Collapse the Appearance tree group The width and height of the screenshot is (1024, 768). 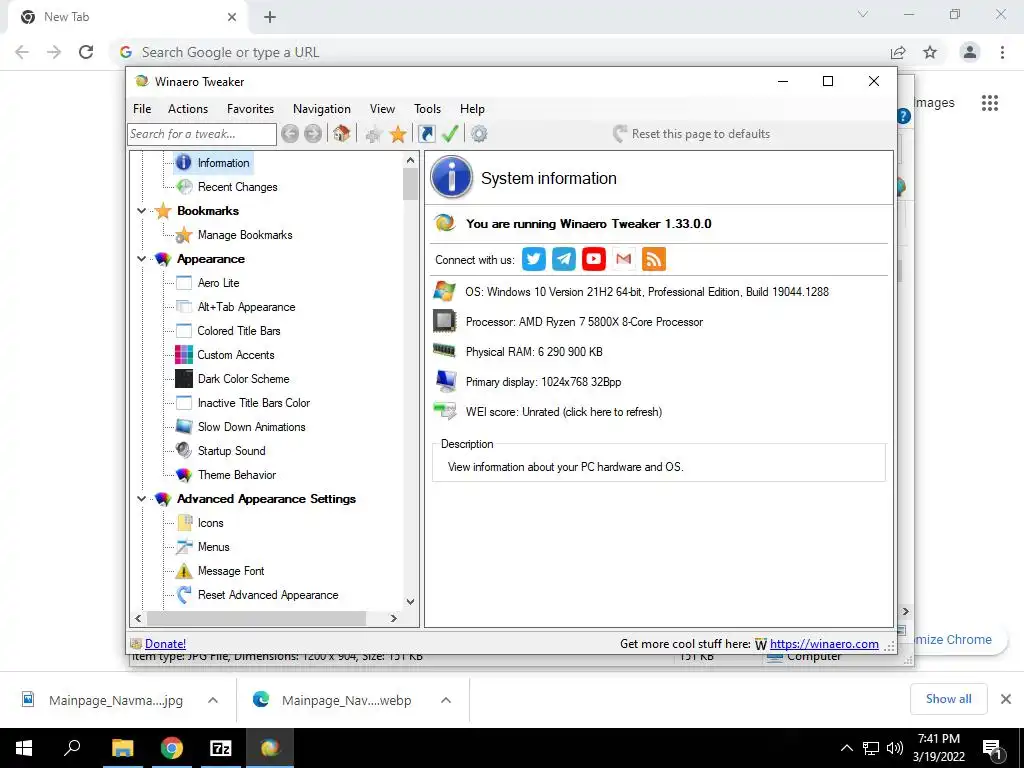coord(141,259)
